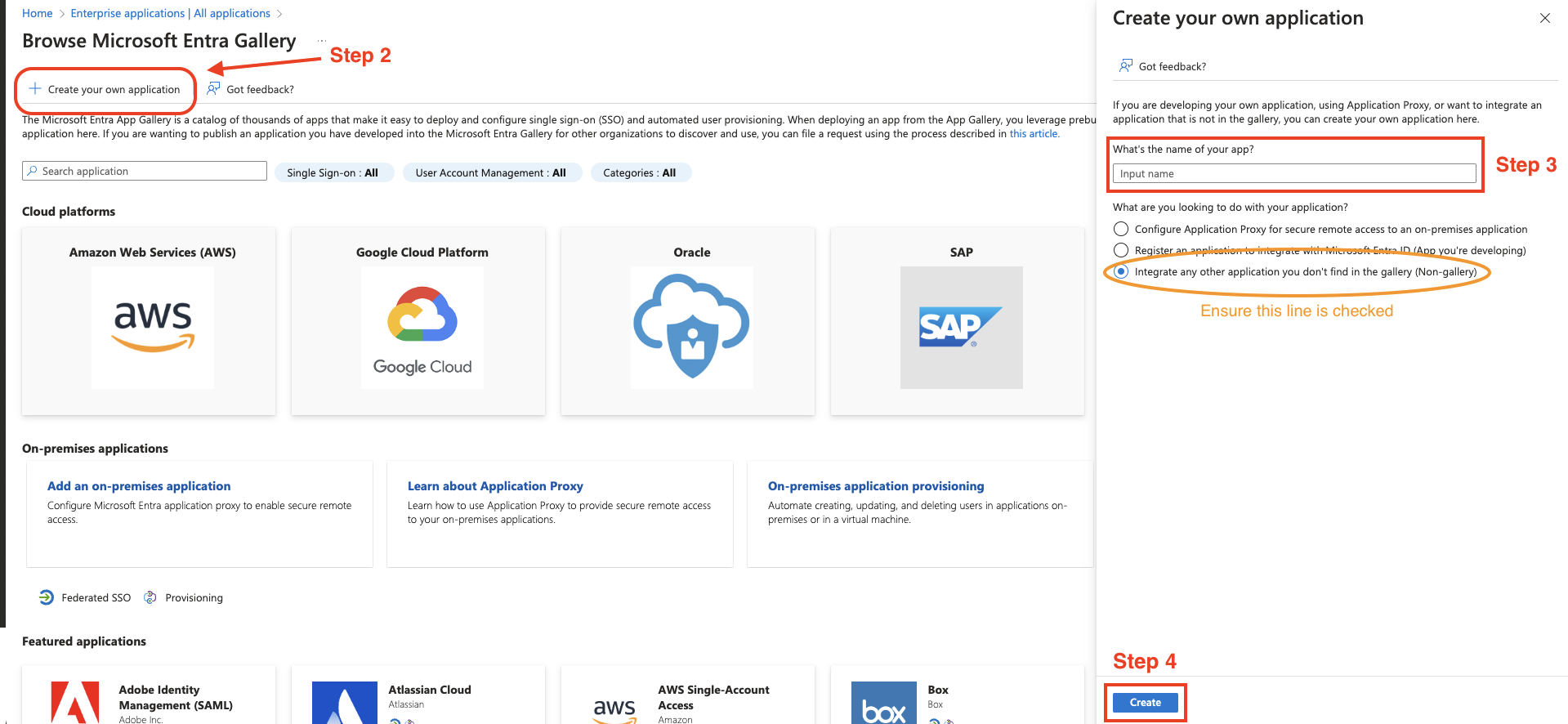Open the User Account Management : All filter
The image size is (1568, 724).
(x=491, y=172)
